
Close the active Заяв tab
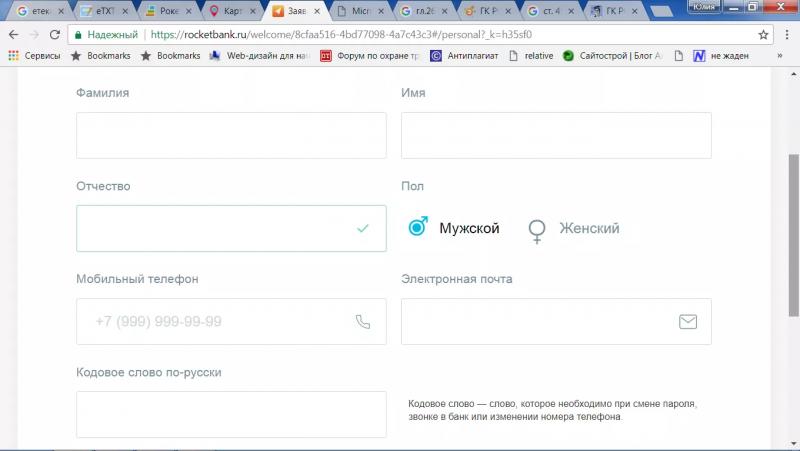coord(316,11)
